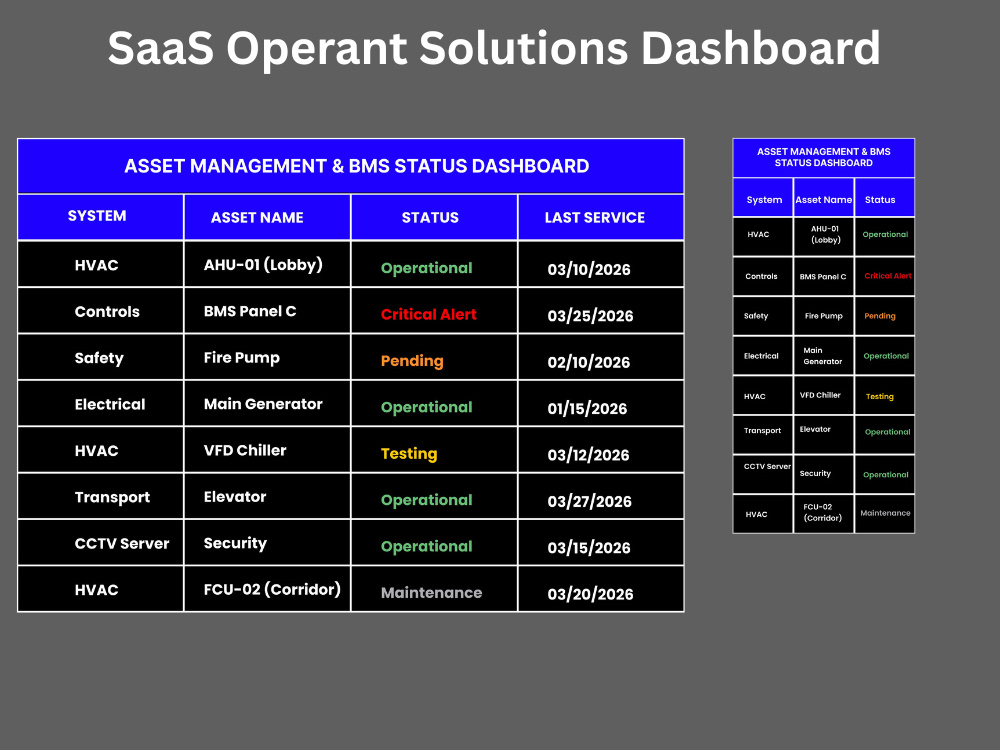This screenshot has width=1000, height=750.
Task: Select 'Transport' in the 03/27/2026 row
Action: 112,497
